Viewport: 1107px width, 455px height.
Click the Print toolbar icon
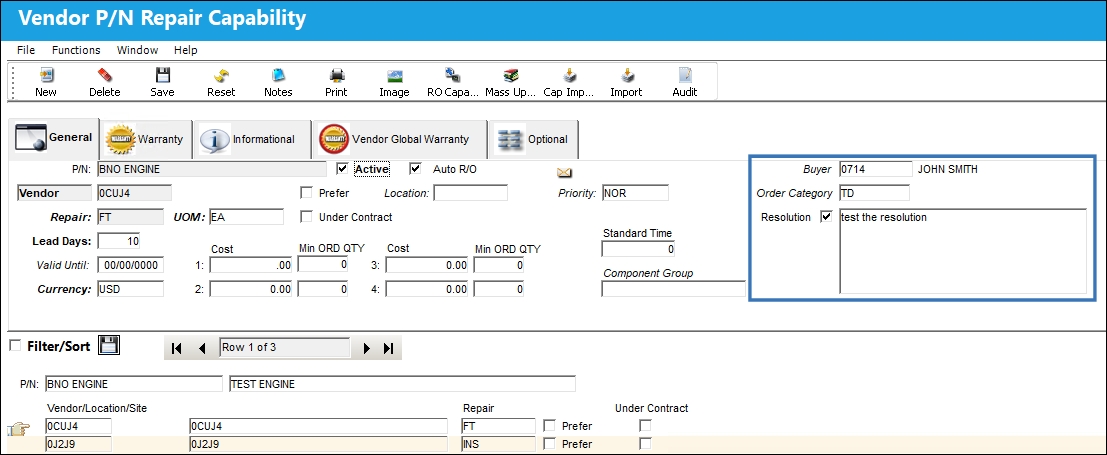337,76
